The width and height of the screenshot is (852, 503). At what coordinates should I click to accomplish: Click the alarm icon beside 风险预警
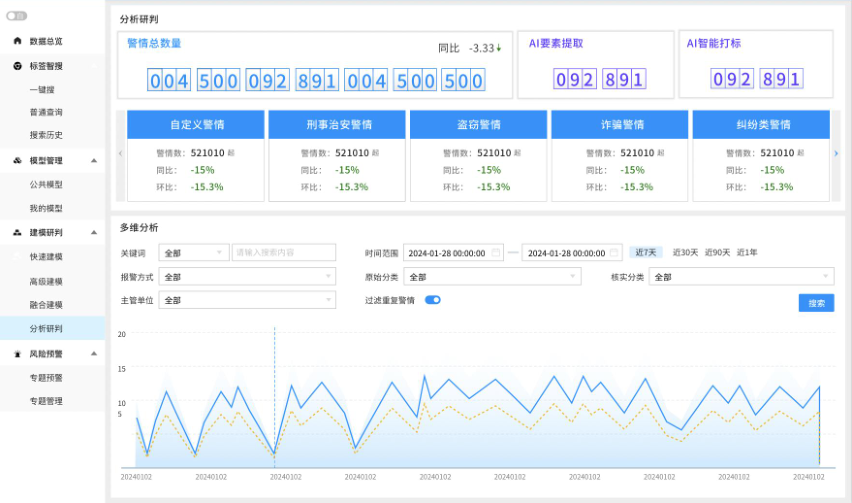(x=17, y=354)
